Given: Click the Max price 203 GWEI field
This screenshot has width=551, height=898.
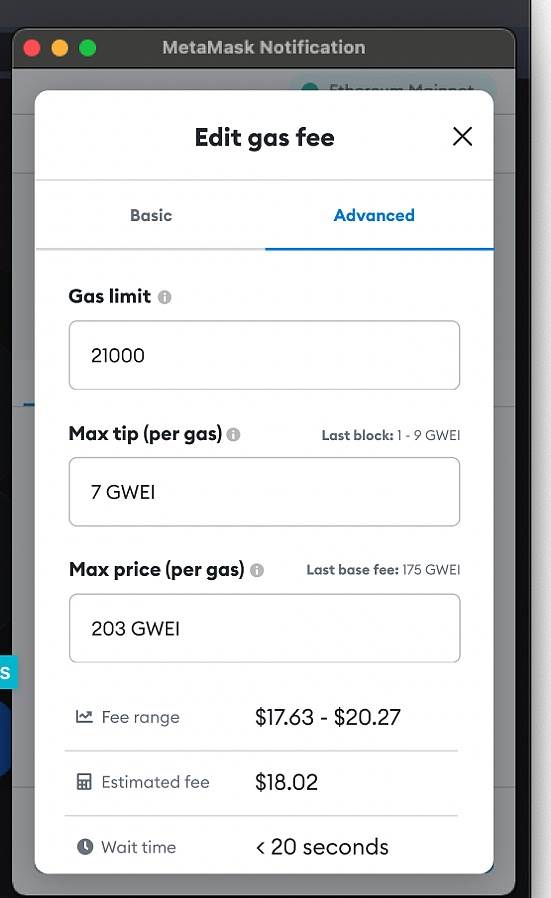Looking at the screenshot, I should 264,628.
